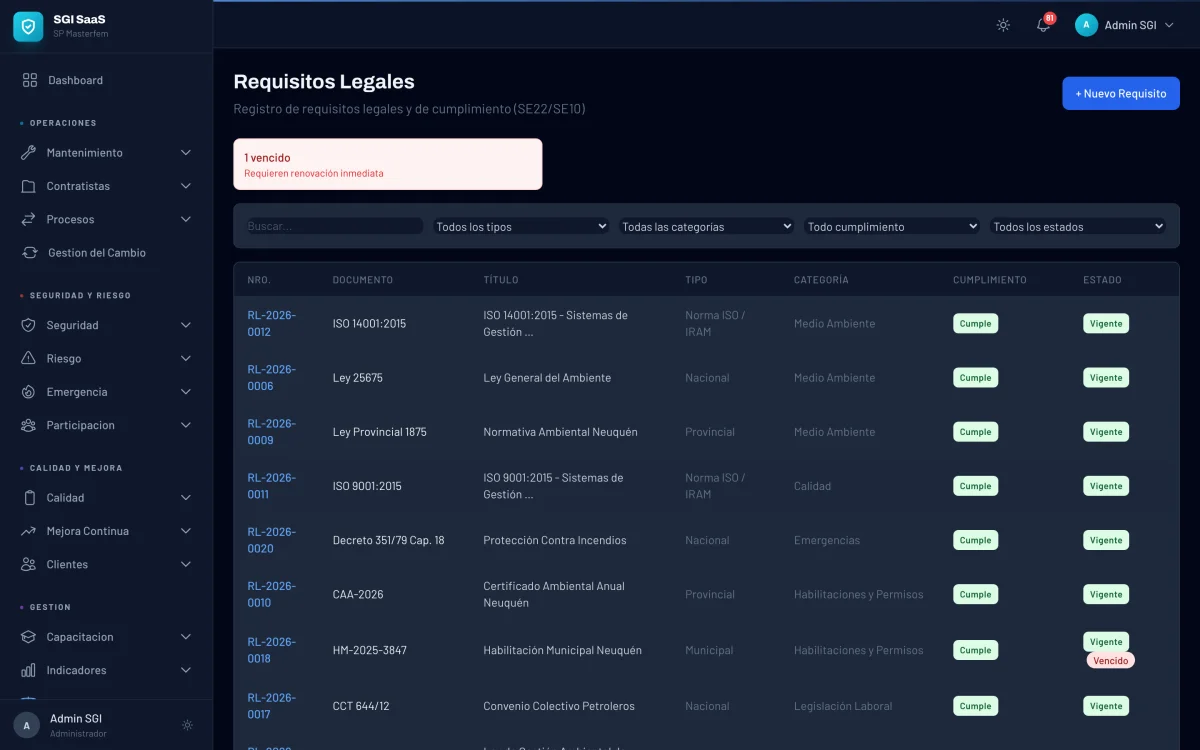
Task: Expand the Contratistas sidebar section
Action: point(185,186)
